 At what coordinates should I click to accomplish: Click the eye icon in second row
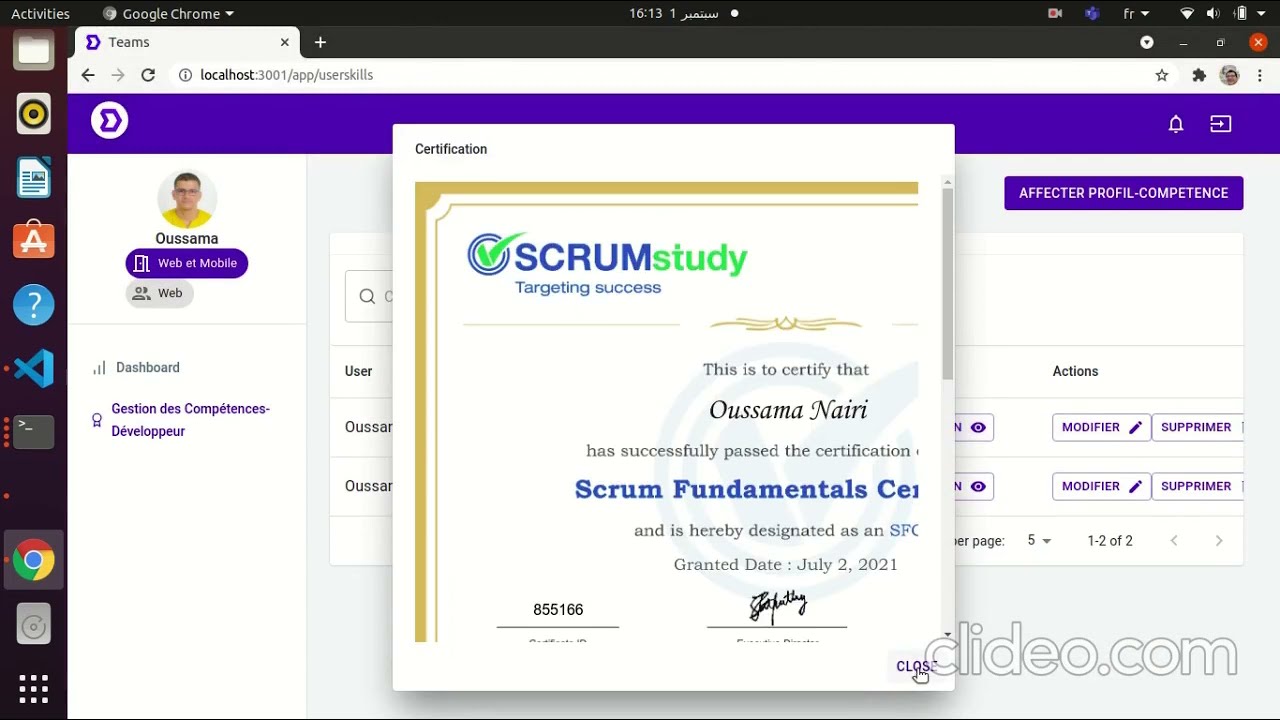tap(978, 486)
